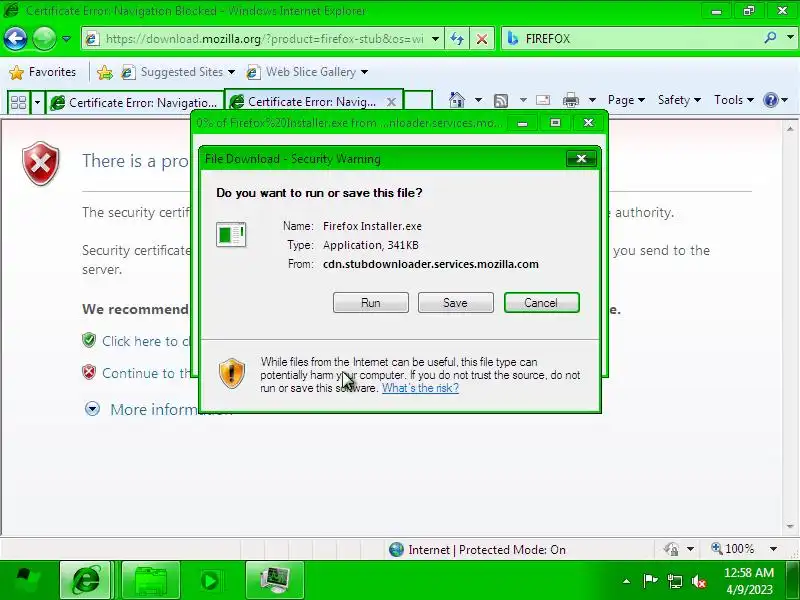
Task: Click Cancel in the download dialog
Action: pyautogui.click(x=541, y=303)
